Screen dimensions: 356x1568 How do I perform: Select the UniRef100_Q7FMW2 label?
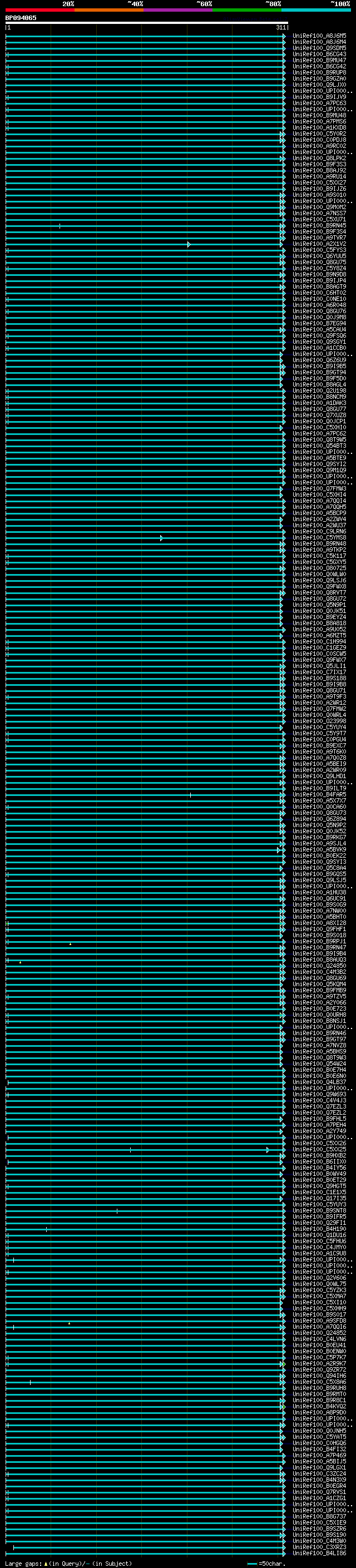[319, 709]
